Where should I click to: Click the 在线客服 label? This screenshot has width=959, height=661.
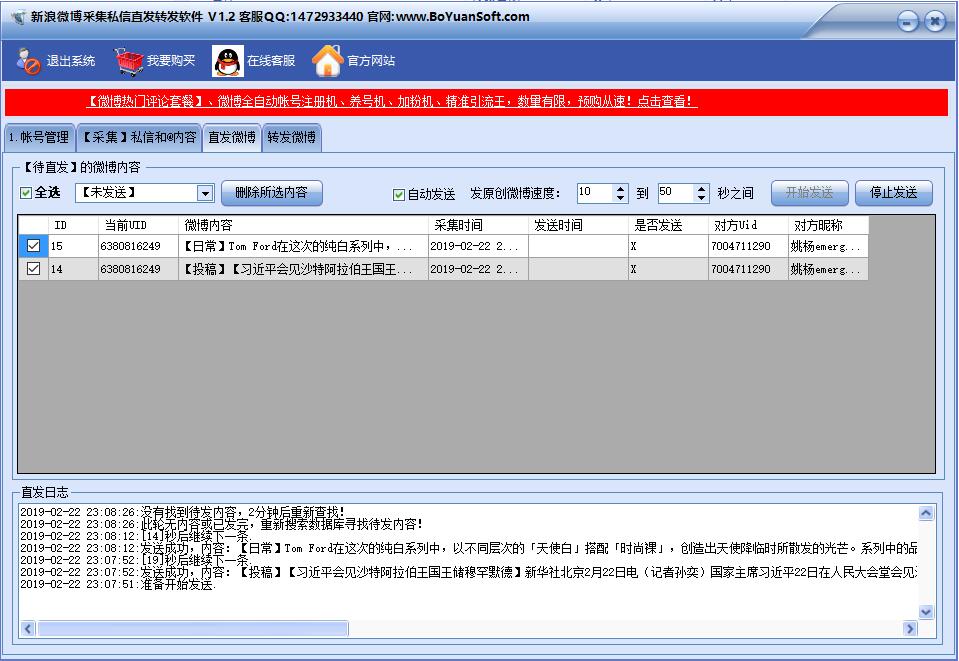[x=271, y=61]
